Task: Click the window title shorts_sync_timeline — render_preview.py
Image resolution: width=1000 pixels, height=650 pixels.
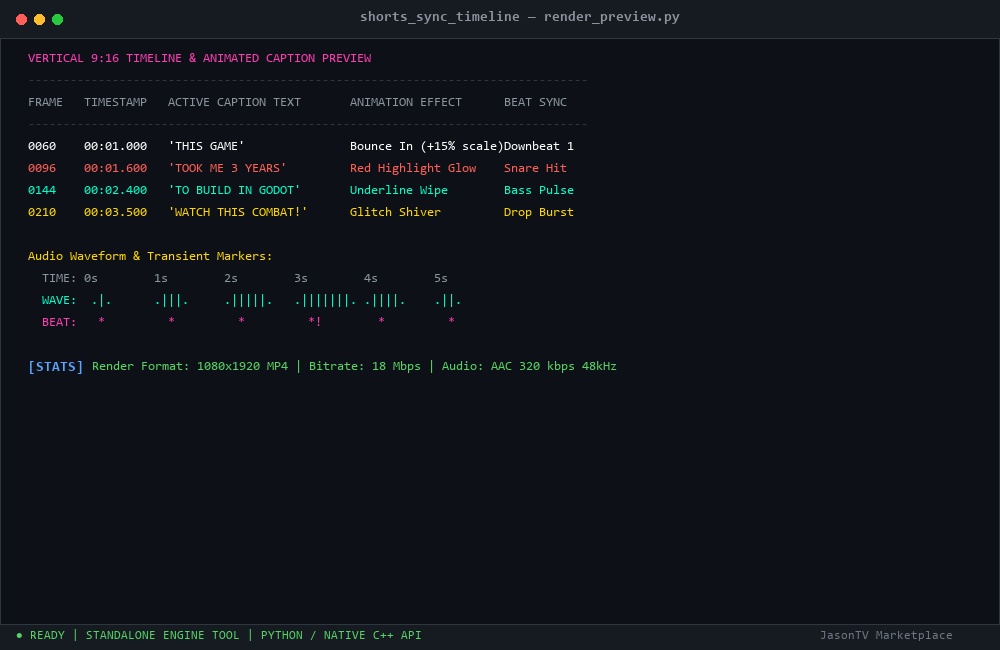Action: coord(520,17)
